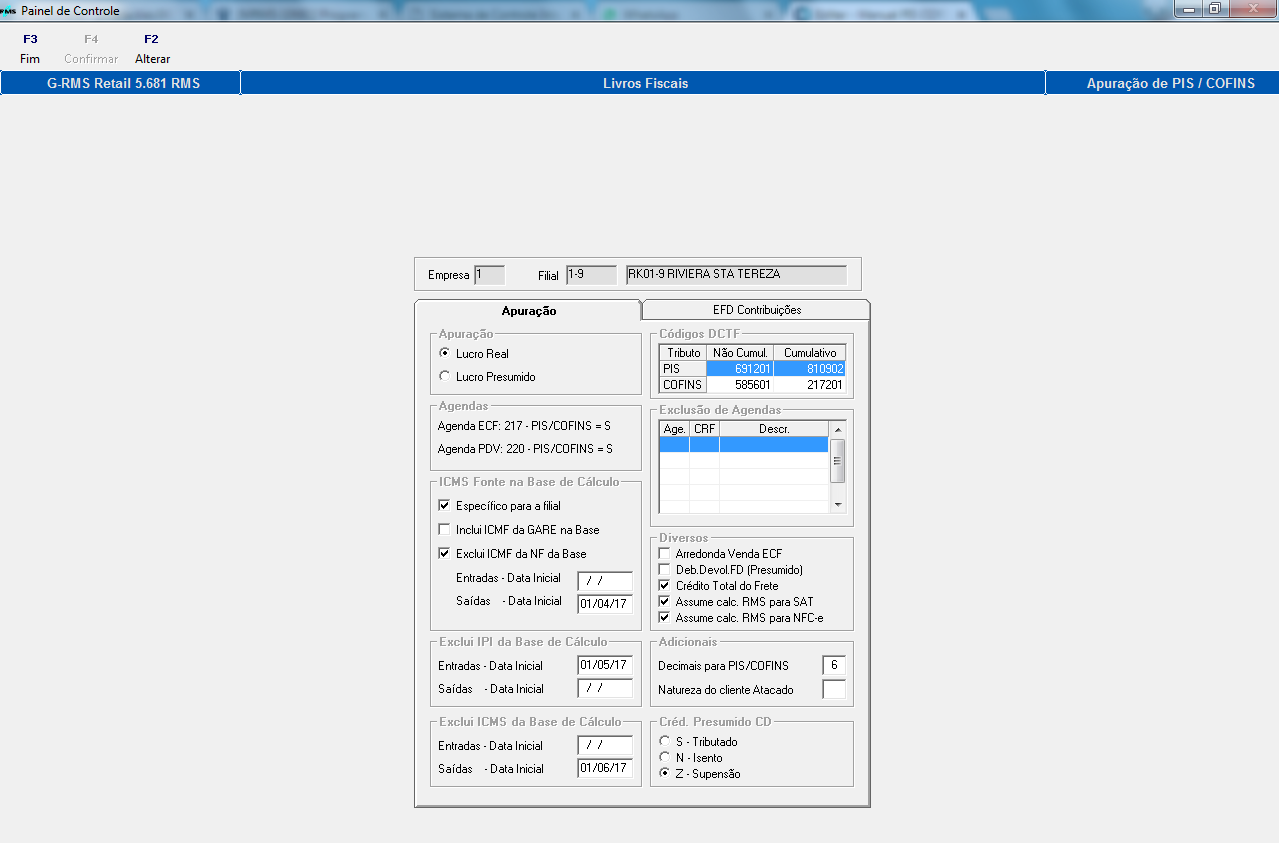The width and height of the screenshot is (1279, 843).
Task: Click the F4 Confirmar toolbar button
Action: (x=91, y=49)
